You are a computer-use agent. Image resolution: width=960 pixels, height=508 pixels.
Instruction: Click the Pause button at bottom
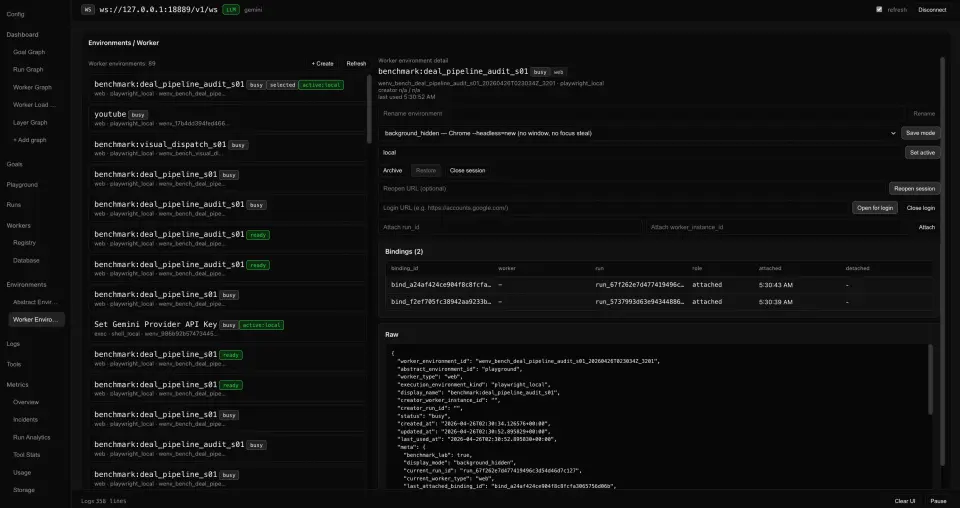938,501
